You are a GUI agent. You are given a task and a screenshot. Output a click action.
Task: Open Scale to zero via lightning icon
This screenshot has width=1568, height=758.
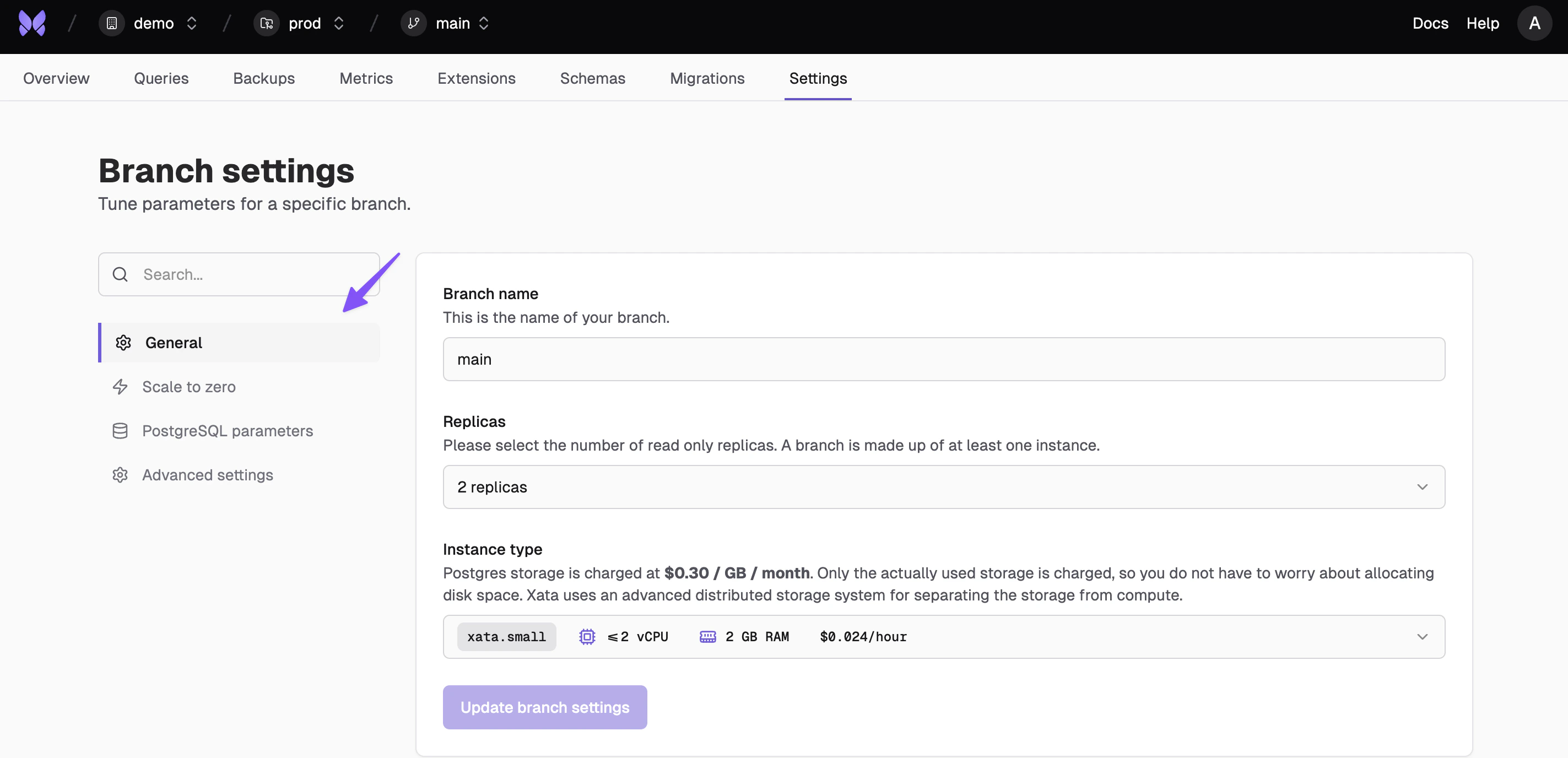pos(120,387)
